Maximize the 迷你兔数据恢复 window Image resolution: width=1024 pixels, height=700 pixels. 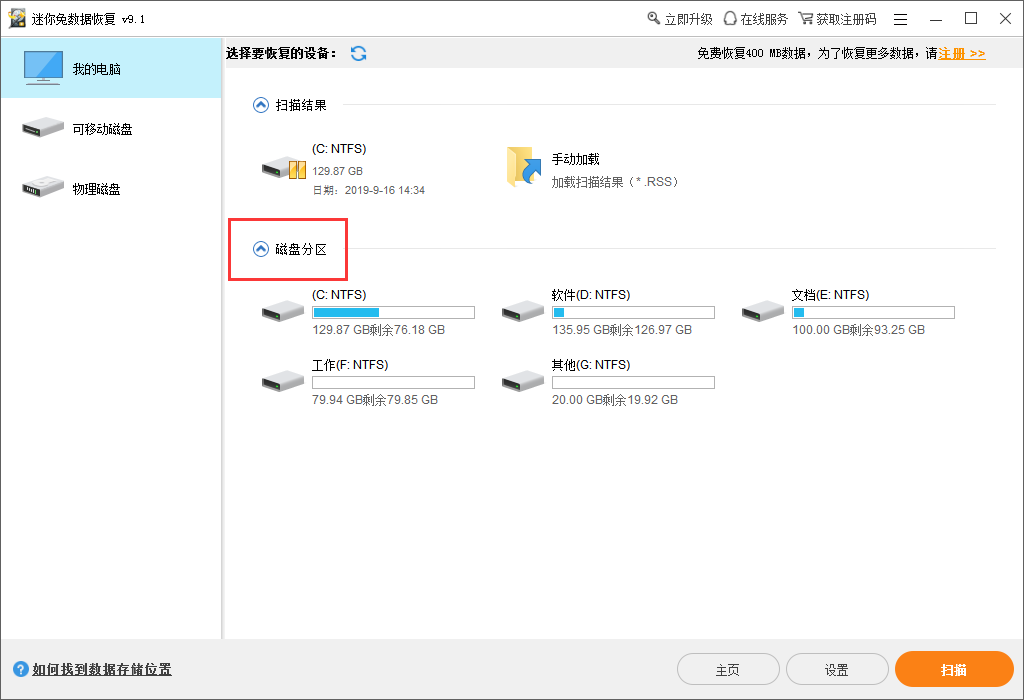click(x=971, y=19)
